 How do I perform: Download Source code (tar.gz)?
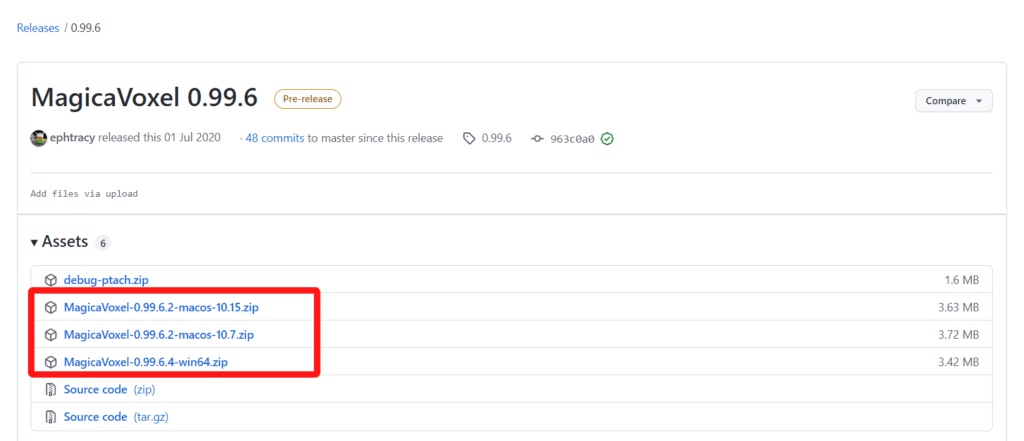click(x=116, y=417)
